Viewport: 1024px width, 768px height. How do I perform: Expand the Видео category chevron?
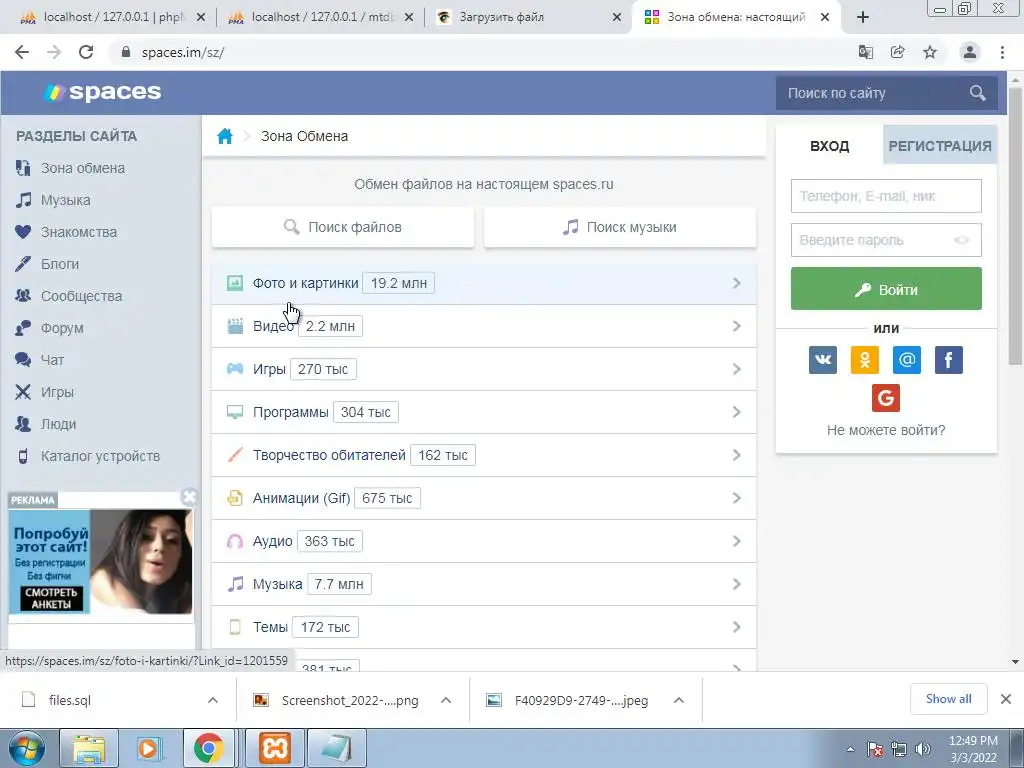(737, 326)
